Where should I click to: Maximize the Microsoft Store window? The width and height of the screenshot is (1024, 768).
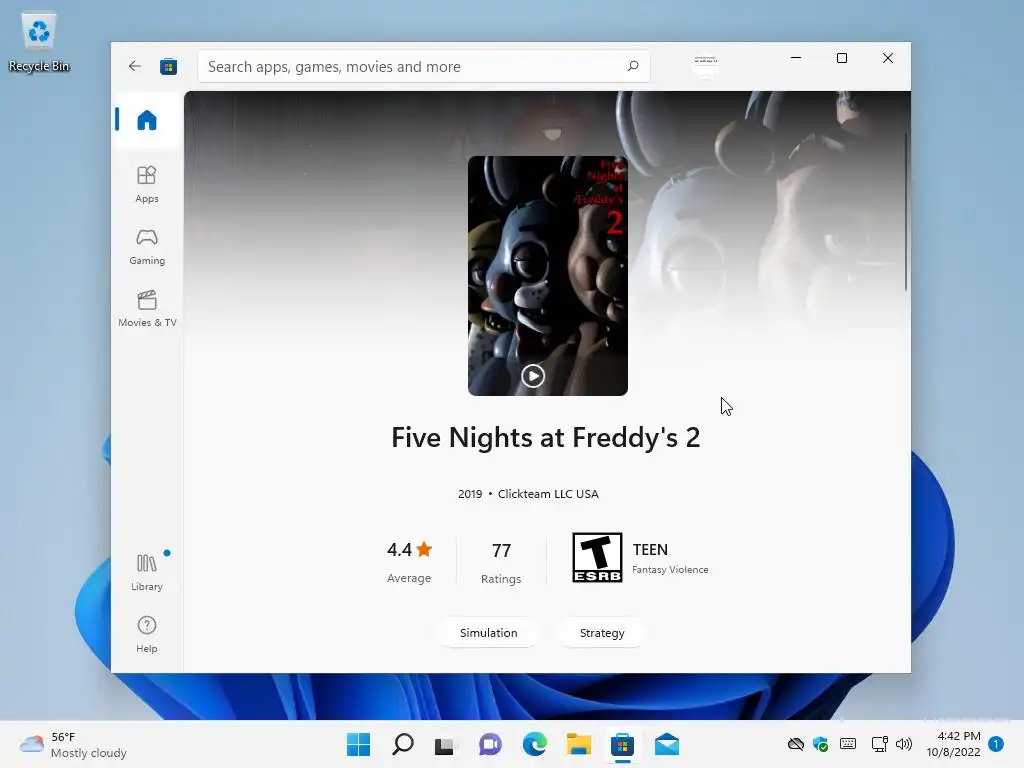(x=842, y=58)
